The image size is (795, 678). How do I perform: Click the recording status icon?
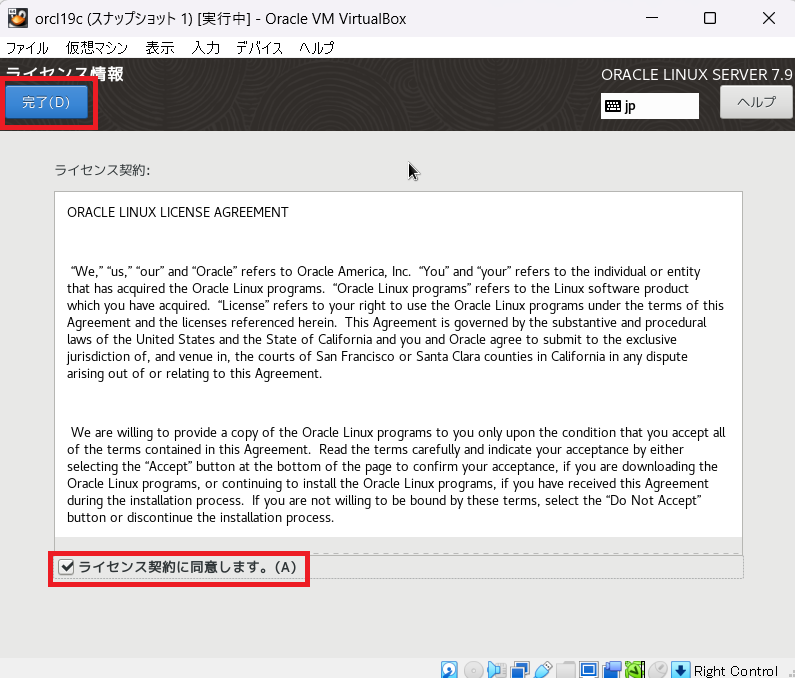click(x=612, y=669)
